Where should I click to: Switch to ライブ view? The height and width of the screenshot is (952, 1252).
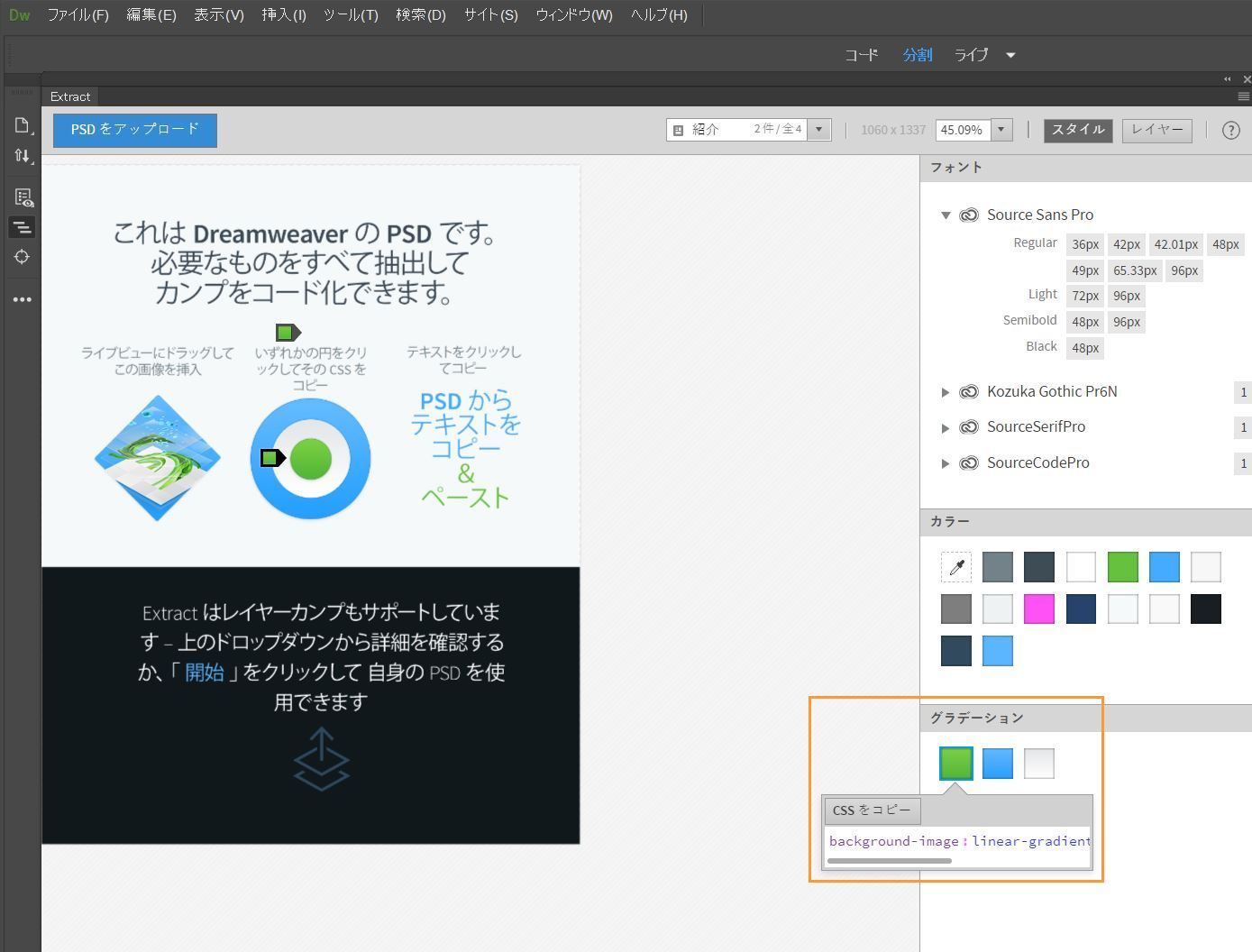tap(972, 55)
